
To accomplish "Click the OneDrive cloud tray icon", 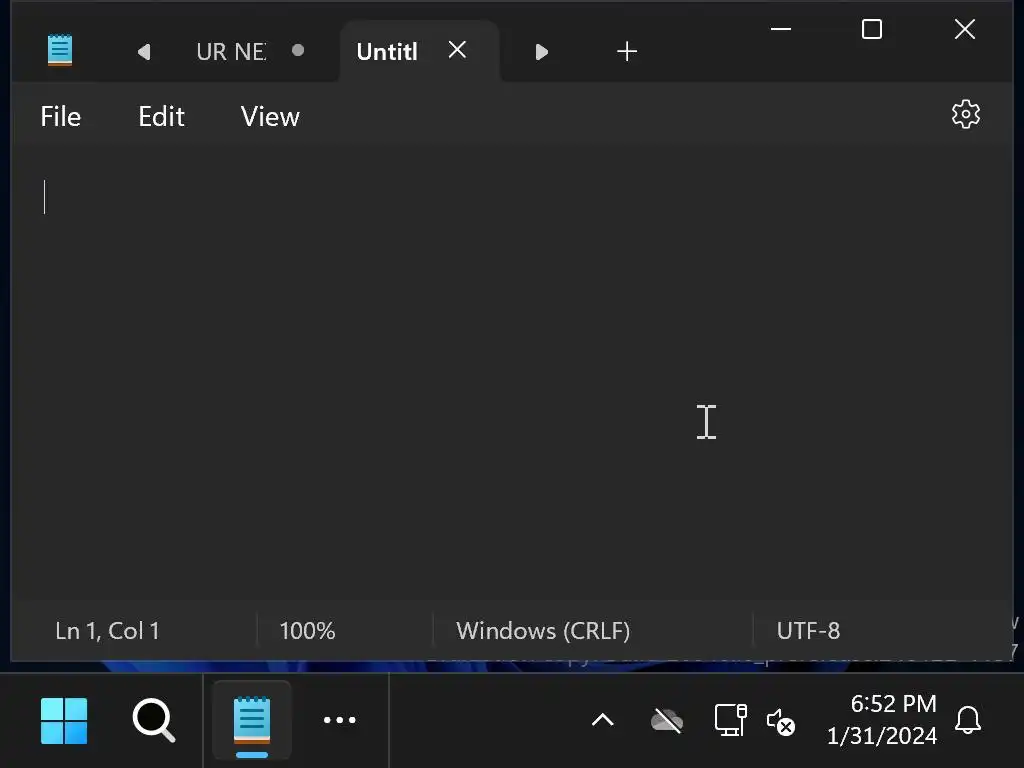I will [x=667, y=720].
